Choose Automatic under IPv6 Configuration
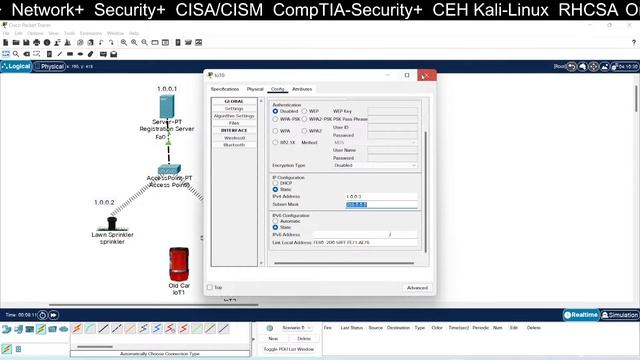This screenshot has width=640, height=360. coord(275,221)
